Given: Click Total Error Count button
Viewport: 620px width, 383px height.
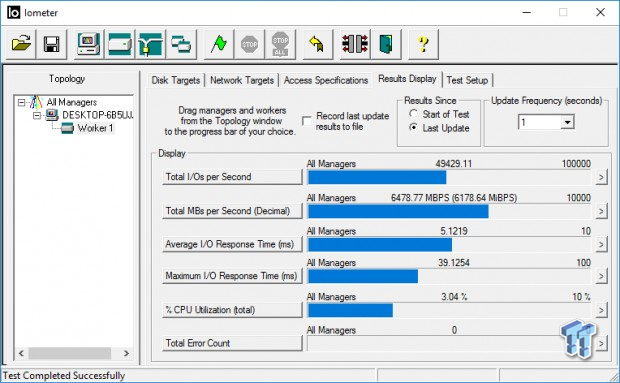Looking at the screenshot, I should [x=232, y=343].
